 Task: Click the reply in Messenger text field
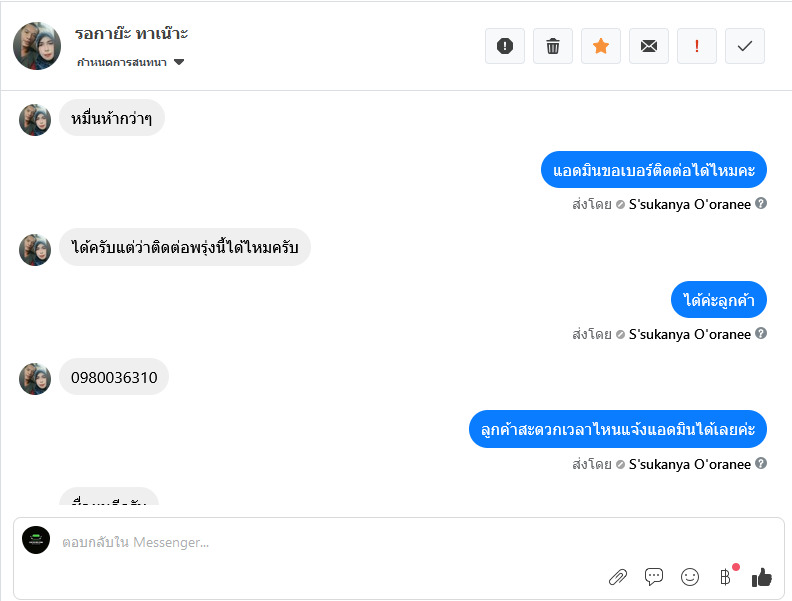coord(330,542)
